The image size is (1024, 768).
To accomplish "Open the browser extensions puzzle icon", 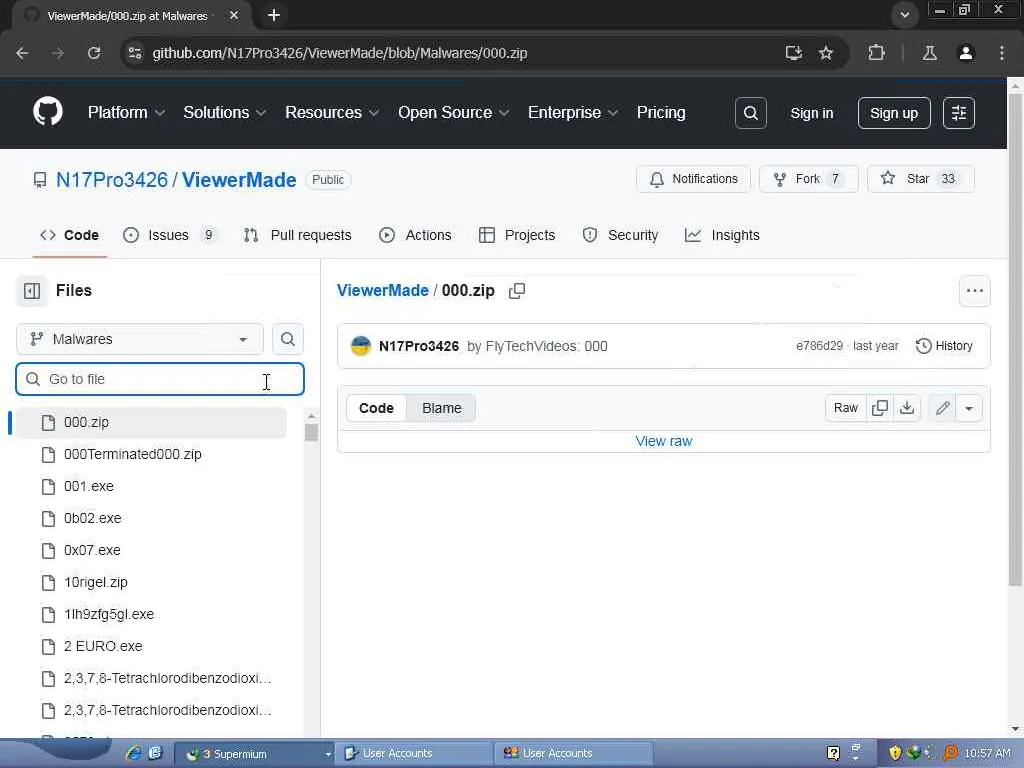I will pos(876,53).
